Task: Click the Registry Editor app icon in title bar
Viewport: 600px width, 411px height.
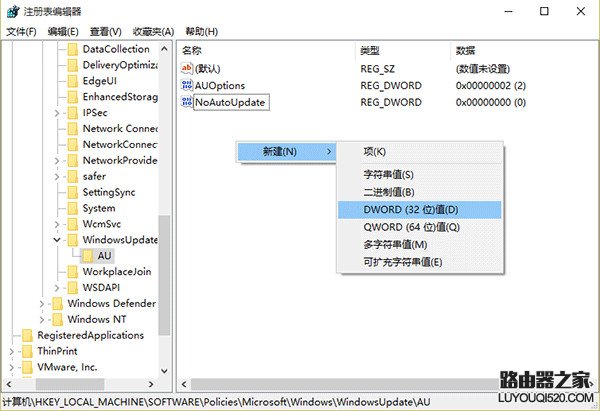Action: 13,11
